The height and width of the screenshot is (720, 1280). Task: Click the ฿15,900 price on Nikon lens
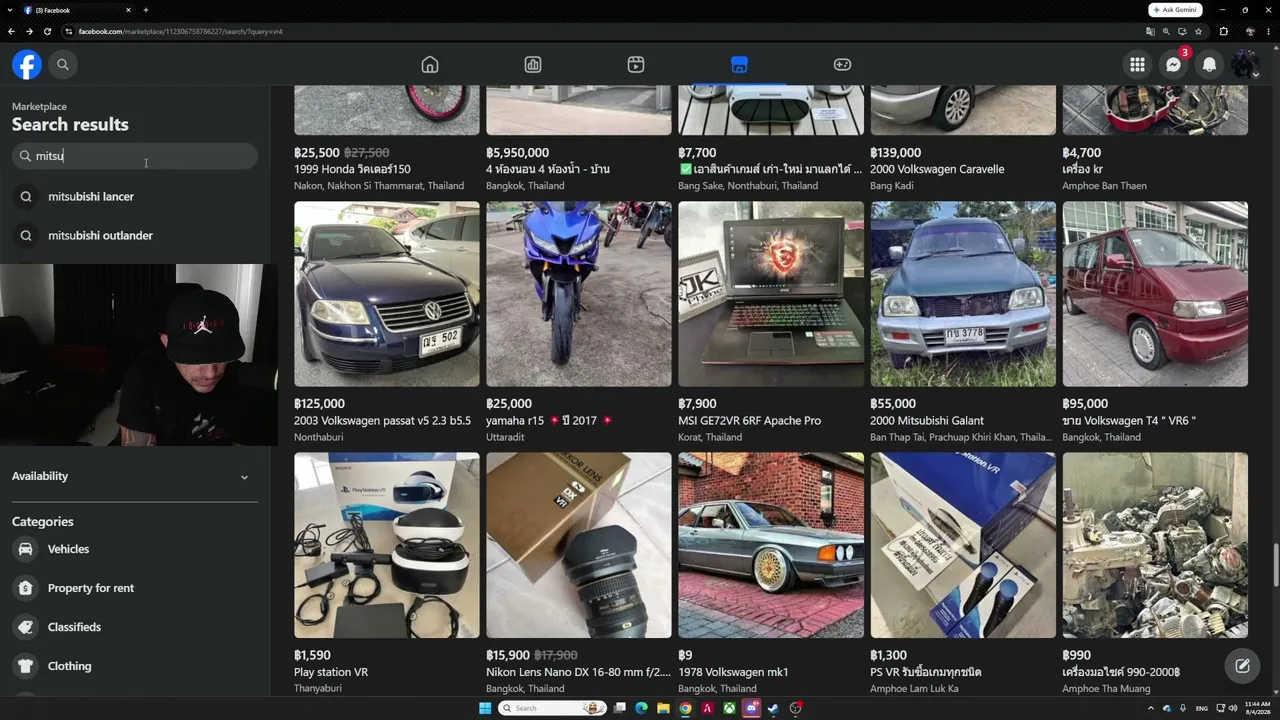[508, 656]
